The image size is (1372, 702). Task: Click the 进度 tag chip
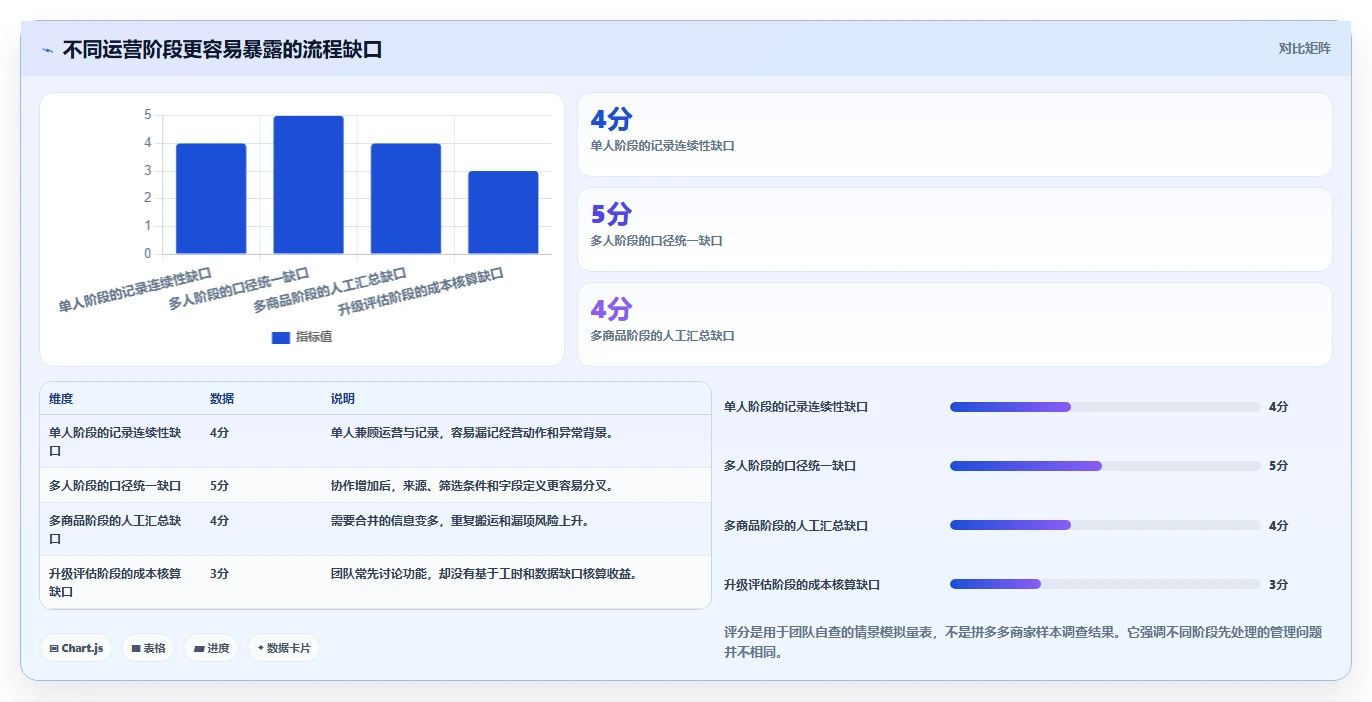pyautogui.click(x=211, y=648)
